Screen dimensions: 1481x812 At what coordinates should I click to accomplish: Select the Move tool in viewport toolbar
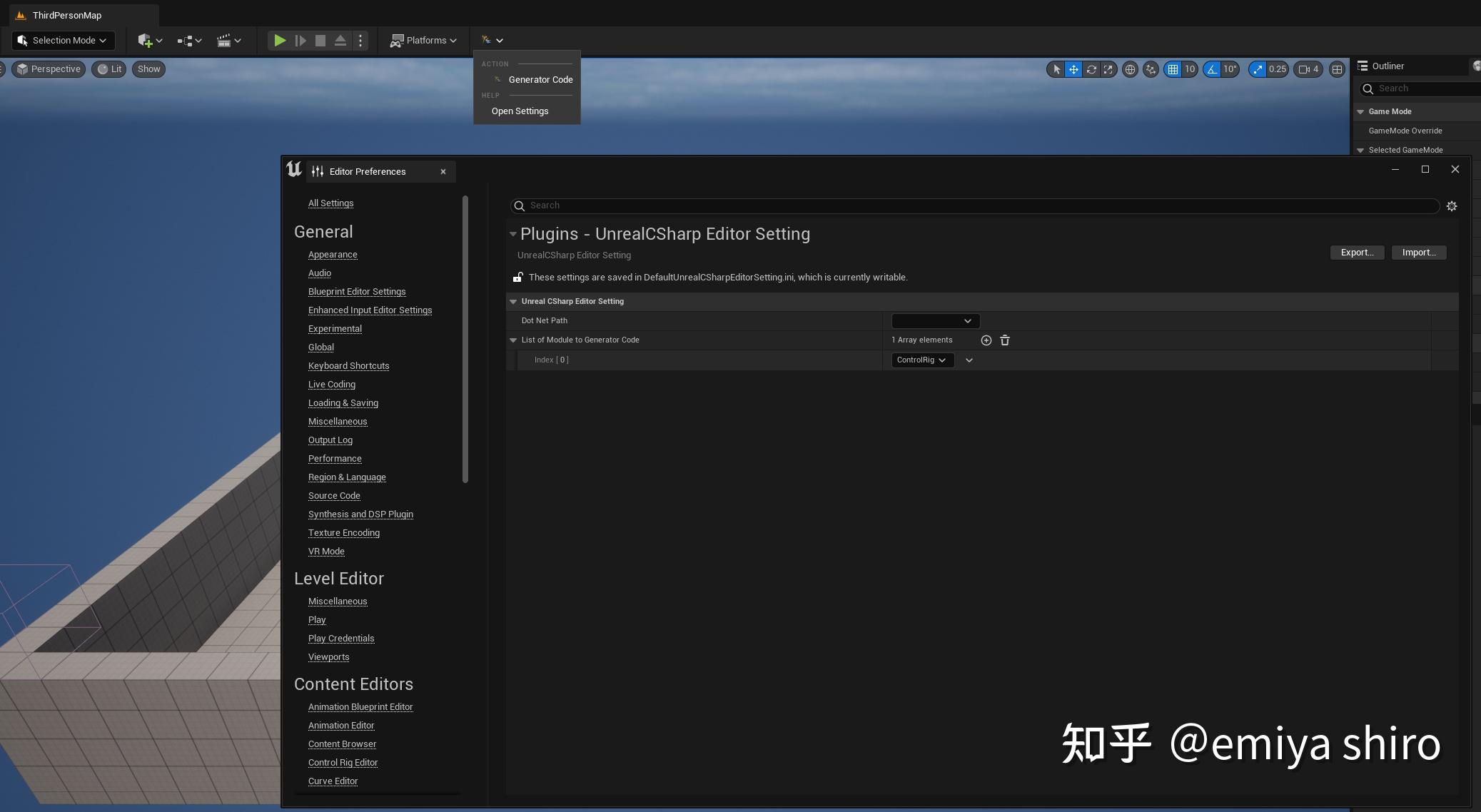pos(1073,69)
